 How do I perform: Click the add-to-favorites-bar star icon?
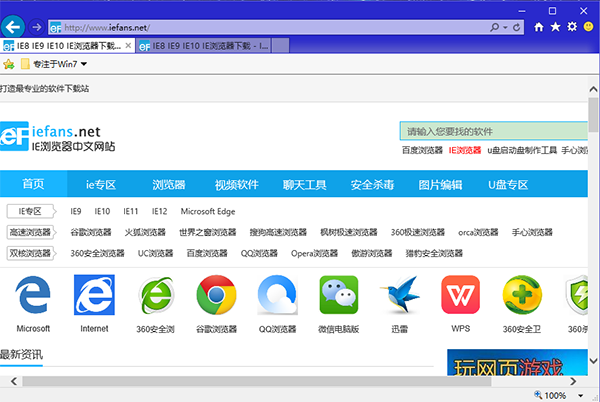click(9, 65)
